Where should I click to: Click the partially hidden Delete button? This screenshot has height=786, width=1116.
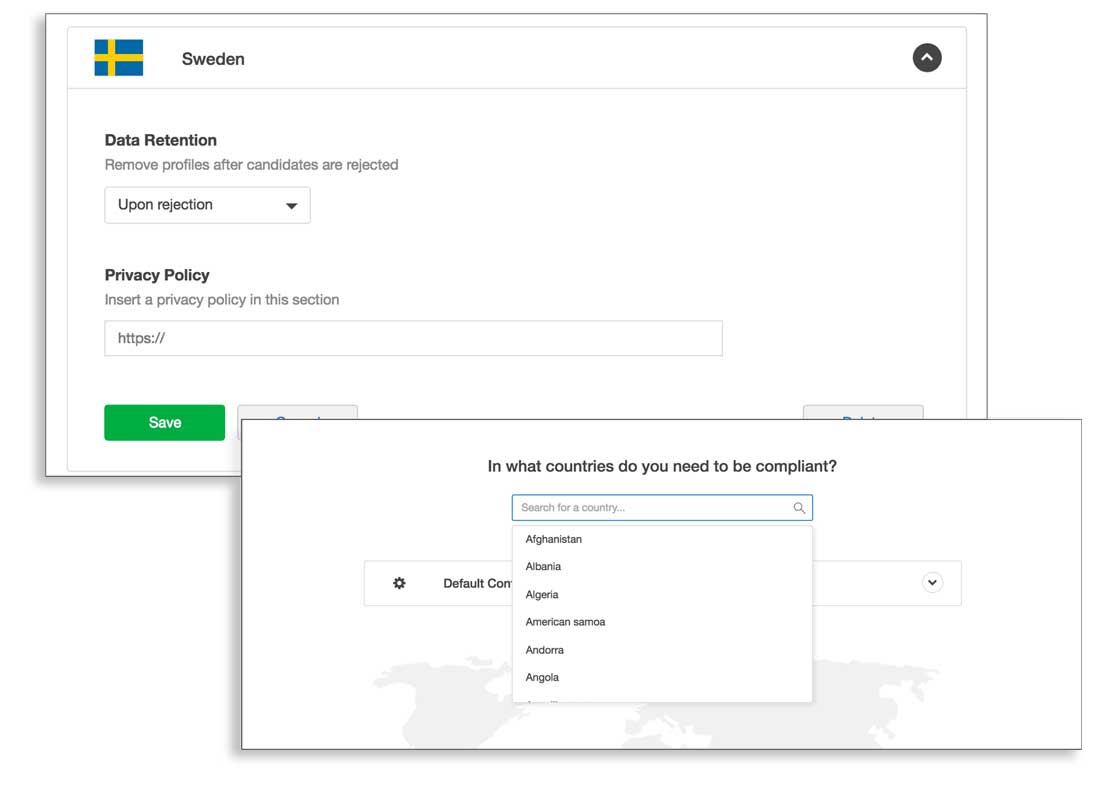pyautogui.click(x=862, y=412)
